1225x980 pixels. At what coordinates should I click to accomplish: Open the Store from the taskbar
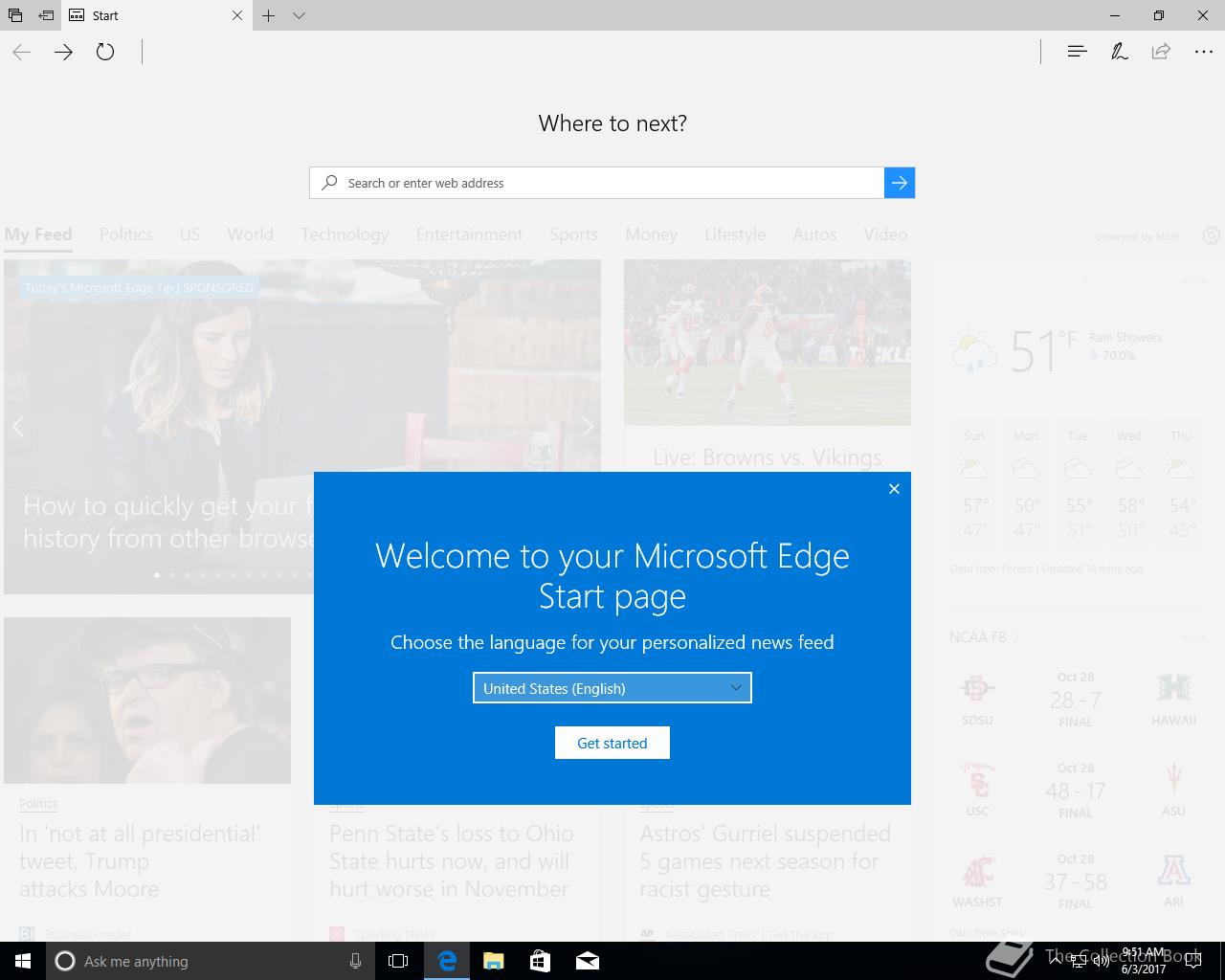pyautogui.click(x=540, y=961)
